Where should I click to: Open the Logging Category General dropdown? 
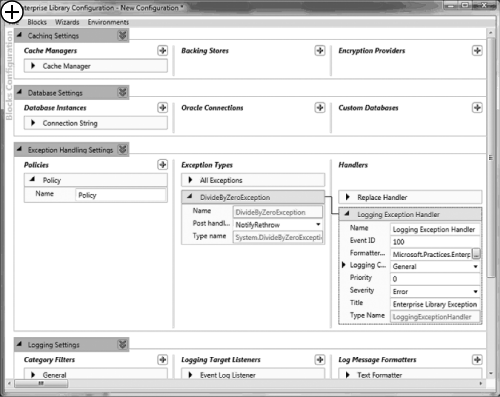(476, 266)
